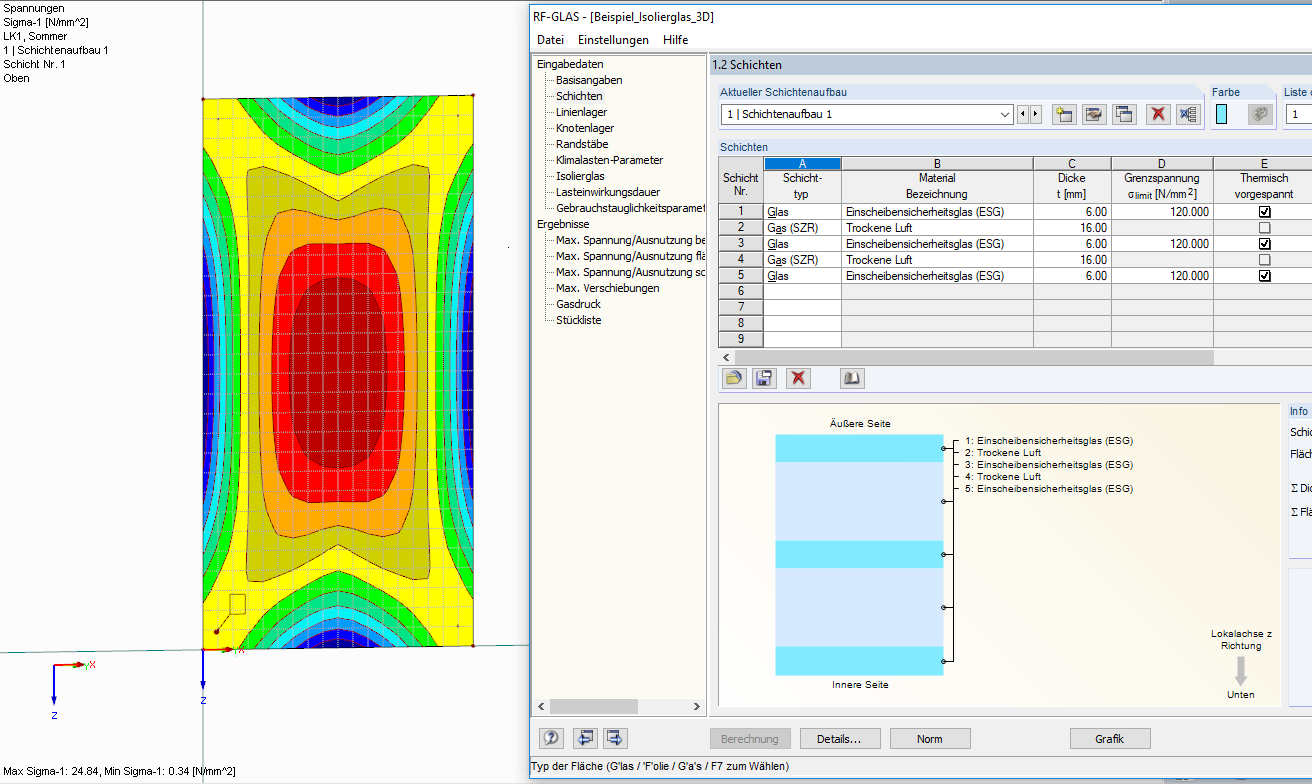The width and height of the screenshot is (1312, 784).
Task: Open the help icon with question mark
Action: click(x=550, y=738)
